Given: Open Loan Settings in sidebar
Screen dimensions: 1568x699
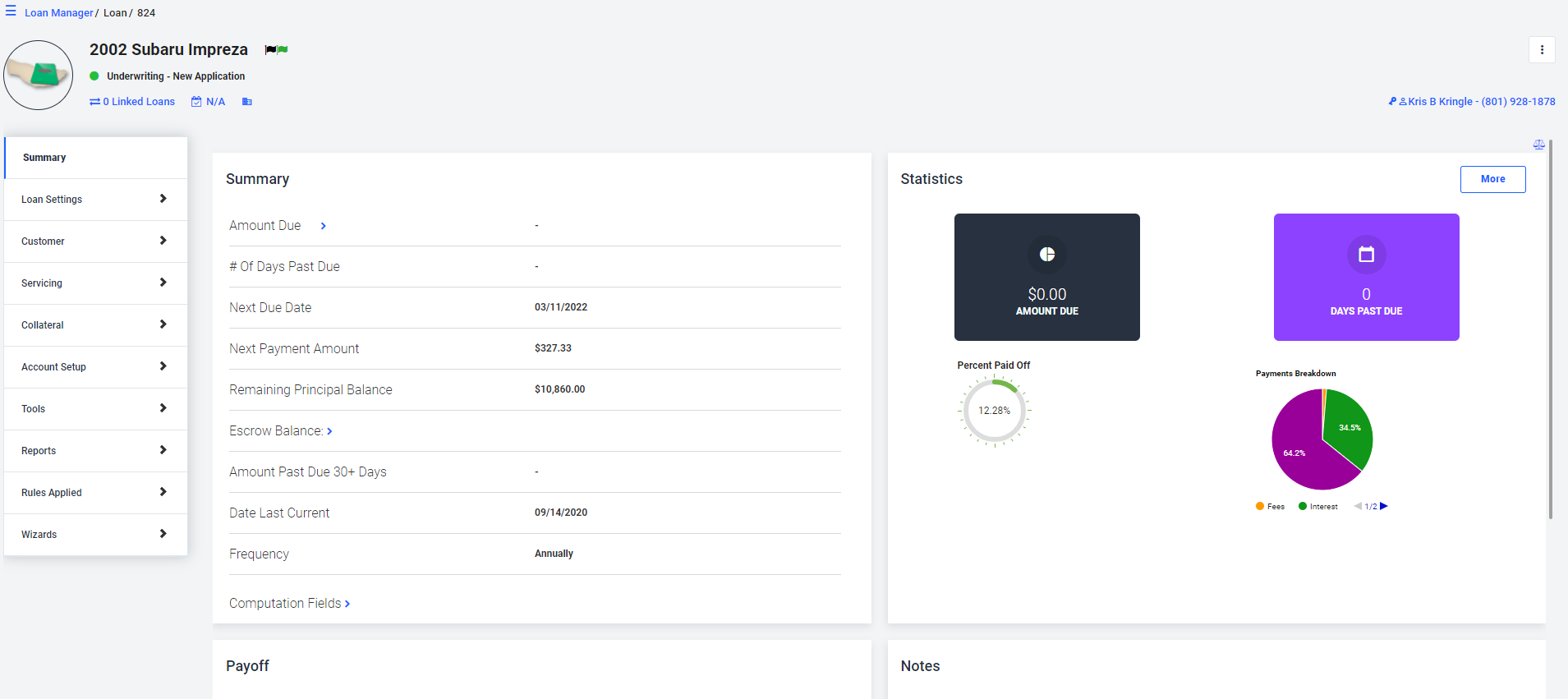Looking at the screenshot, I should tap(96, 200).
